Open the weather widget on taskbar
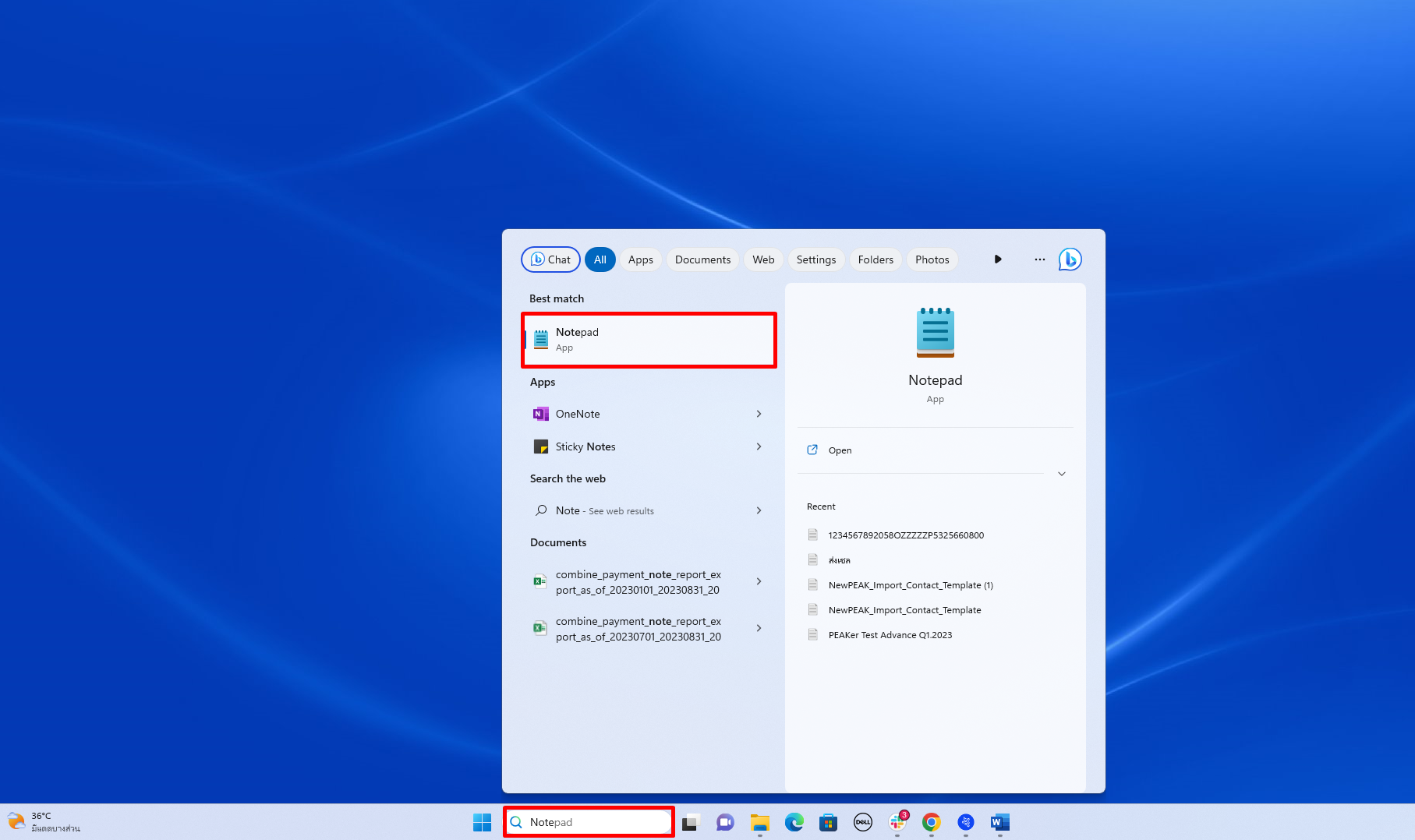 click(x=44, y=822)
